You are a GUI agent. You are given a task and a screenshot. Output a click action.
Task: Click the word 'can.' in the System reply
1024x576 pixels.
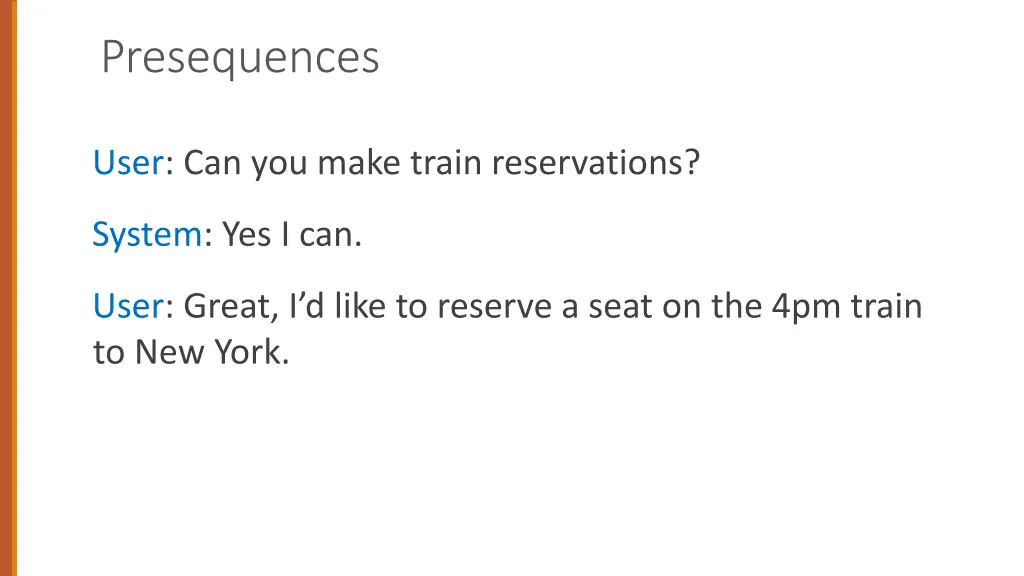pyautogui.click(x=330, y=235)
